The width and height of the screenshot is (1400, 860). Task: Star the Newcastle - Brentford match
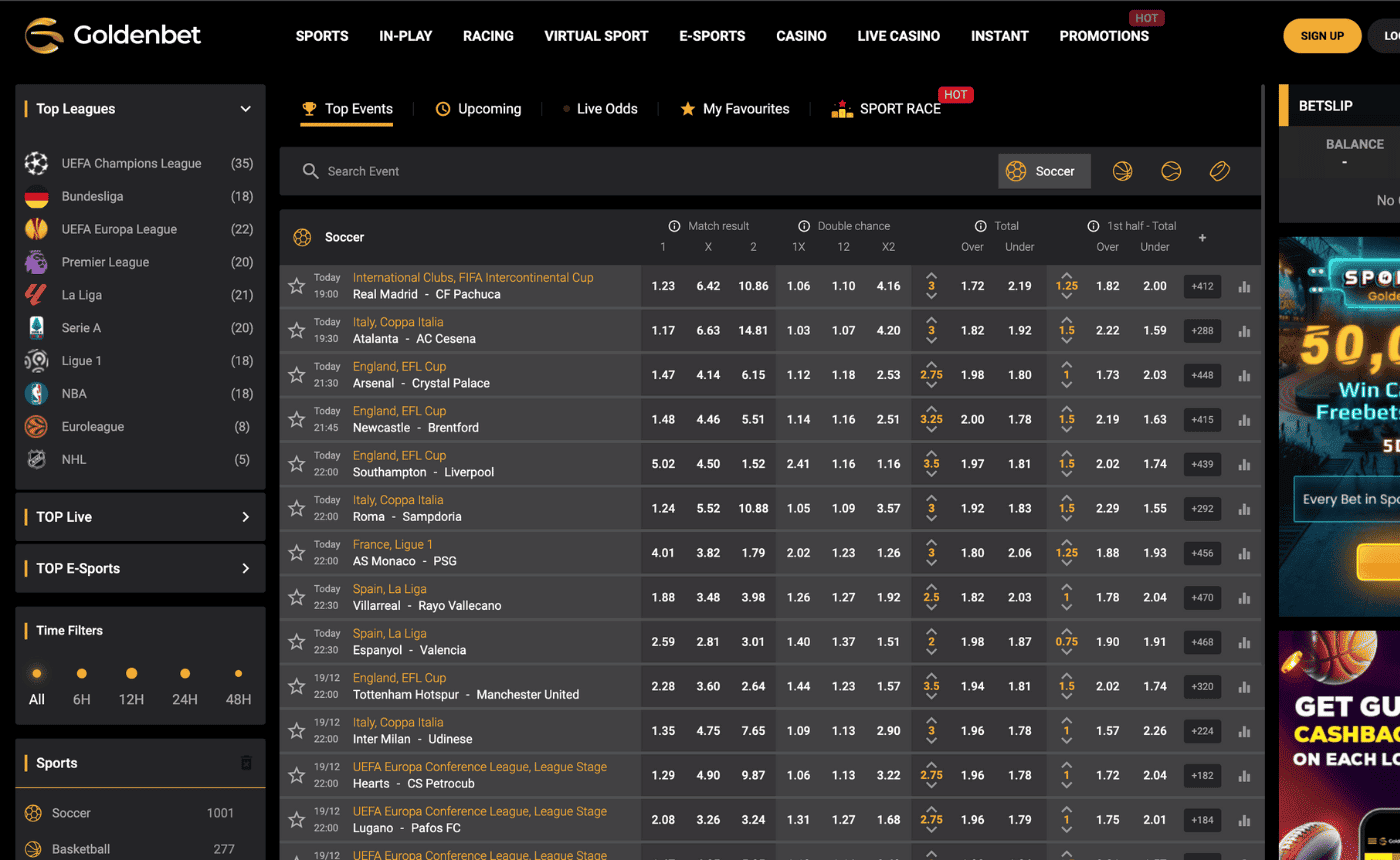pyautogui.click(x=296, y=419)
